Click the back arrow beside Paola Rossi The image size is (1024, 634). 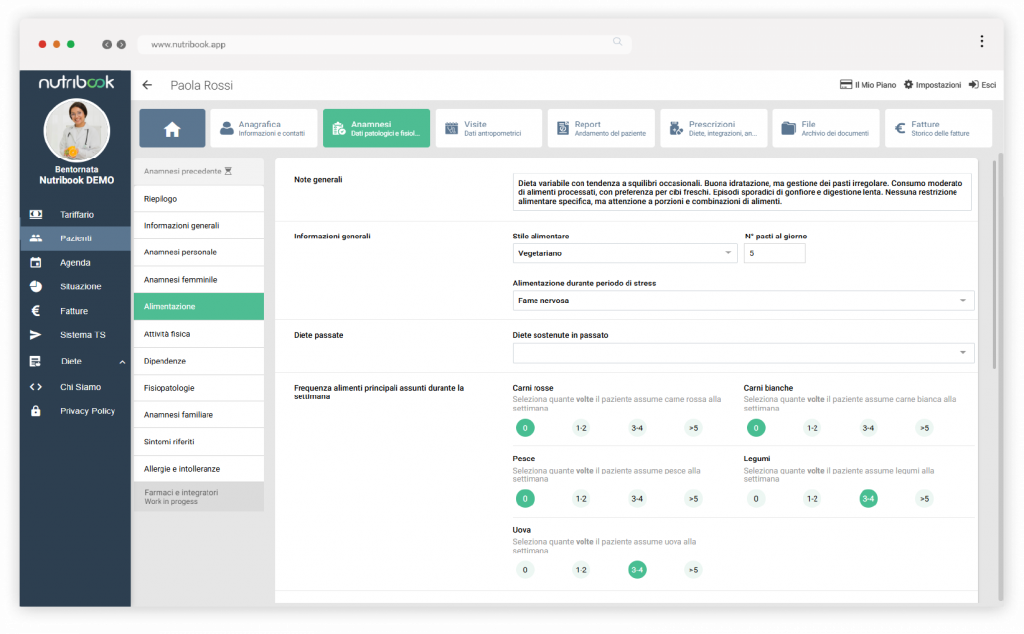pos(147,86)
